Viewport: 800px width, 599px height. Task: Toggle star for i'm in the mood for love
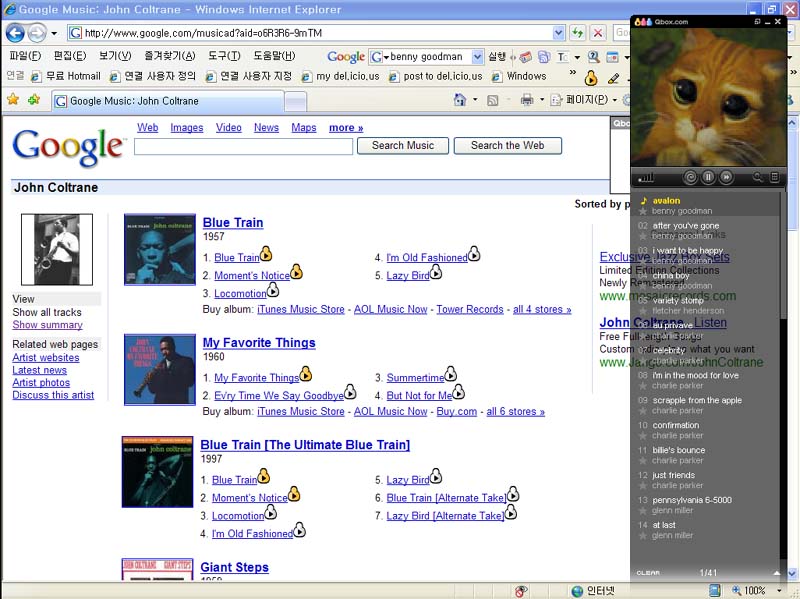643,386
